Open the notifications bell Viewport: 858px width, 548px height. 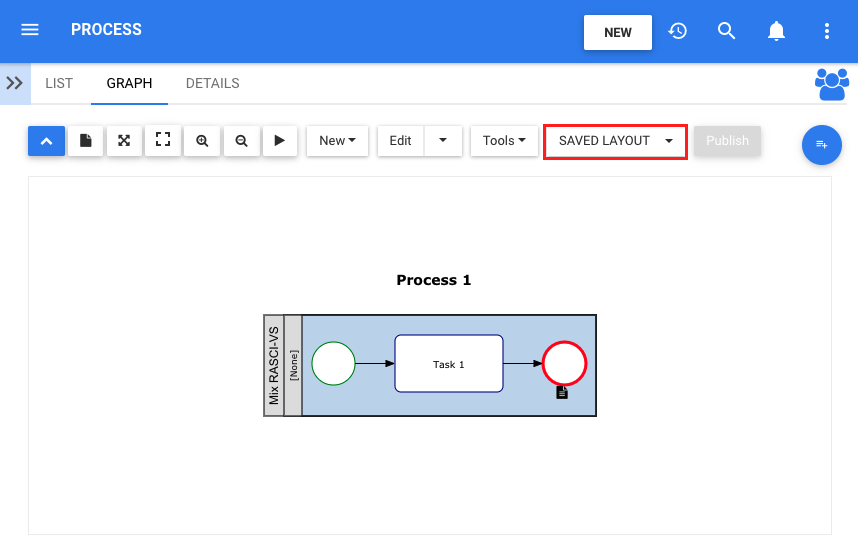click(x=776, y=31)
